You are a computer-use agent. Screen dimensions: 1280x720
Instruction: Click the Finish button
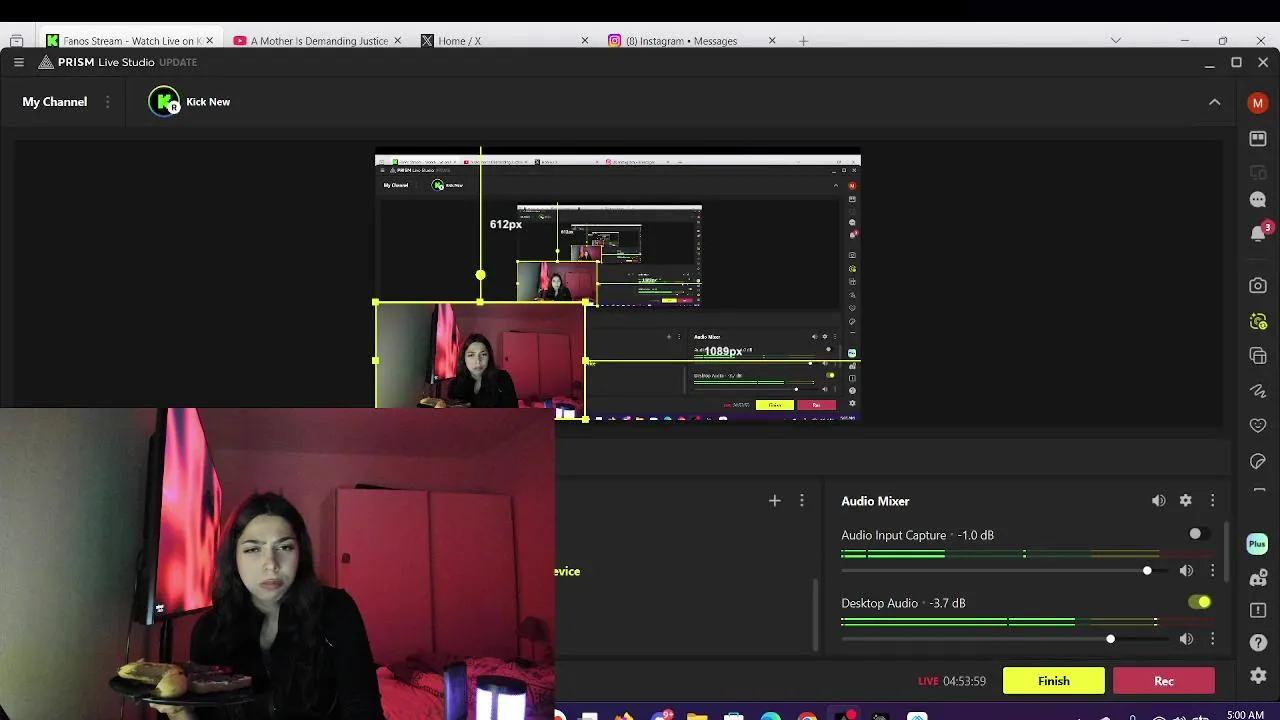tap(1053, 681)
